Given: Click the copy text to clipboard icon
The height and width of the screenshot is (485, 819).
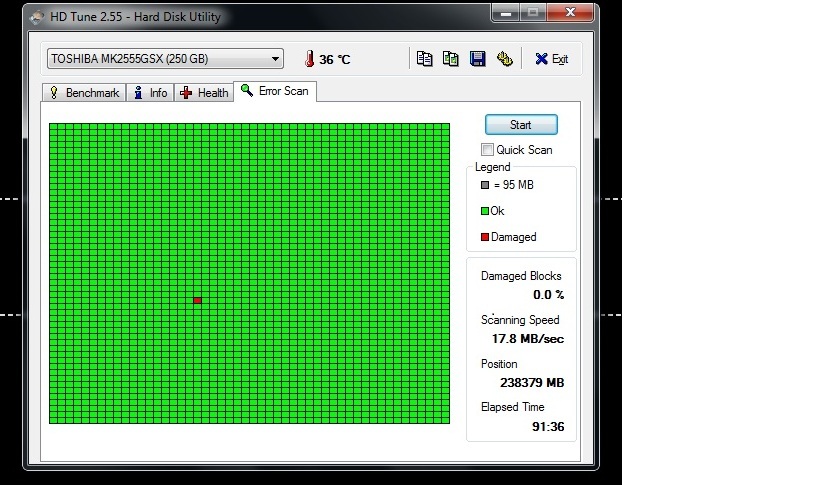Looking at the screenshot, I should pos(424,58).
